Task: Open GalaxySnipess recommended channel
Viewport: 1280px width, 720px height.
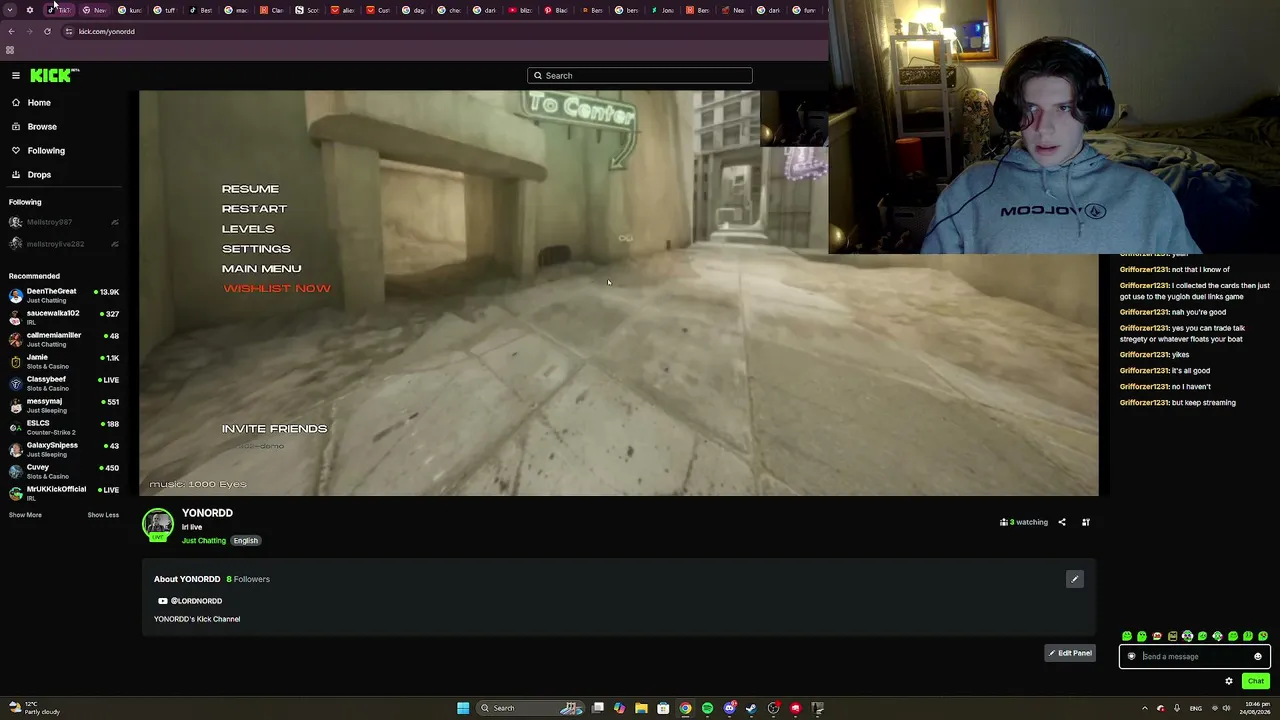Action: click(x=64, y=449)
